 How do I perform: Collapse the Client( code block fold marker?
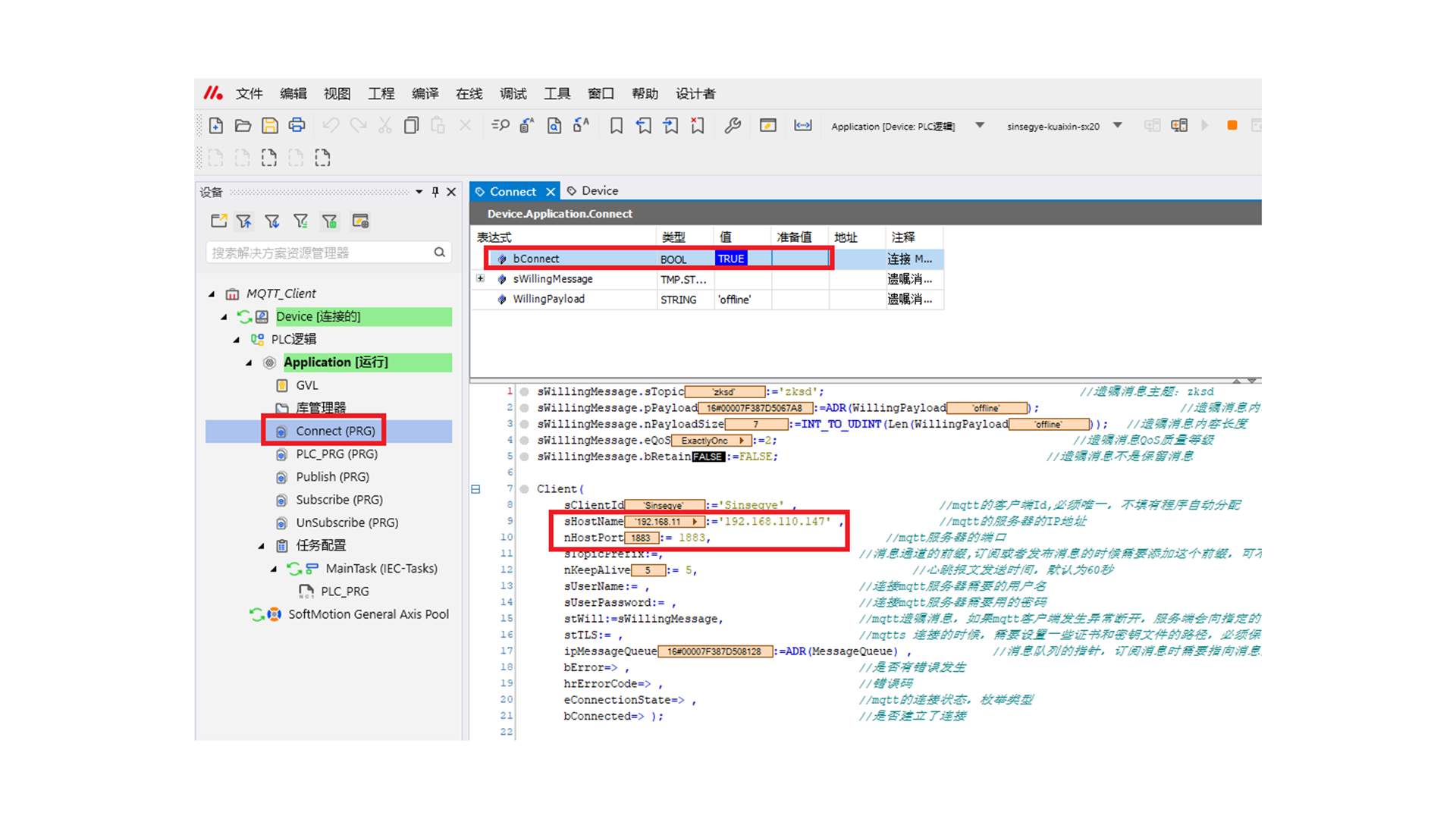pyautogui.click(x=475, y=489)
